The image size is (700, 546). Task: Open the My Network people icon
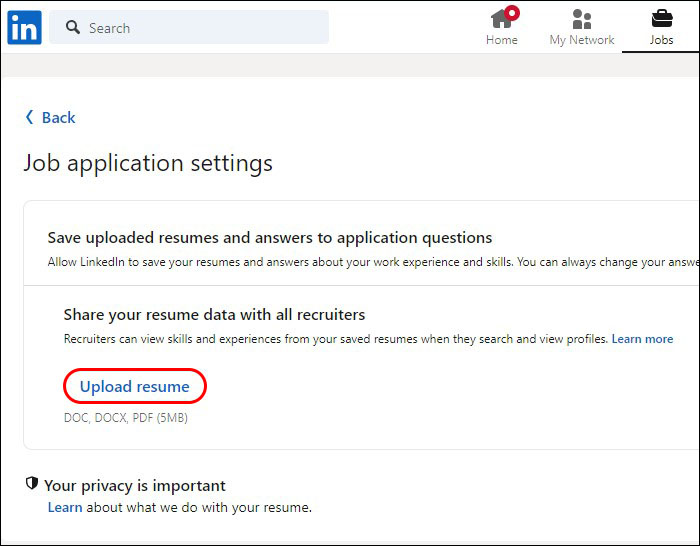(581, 19)
